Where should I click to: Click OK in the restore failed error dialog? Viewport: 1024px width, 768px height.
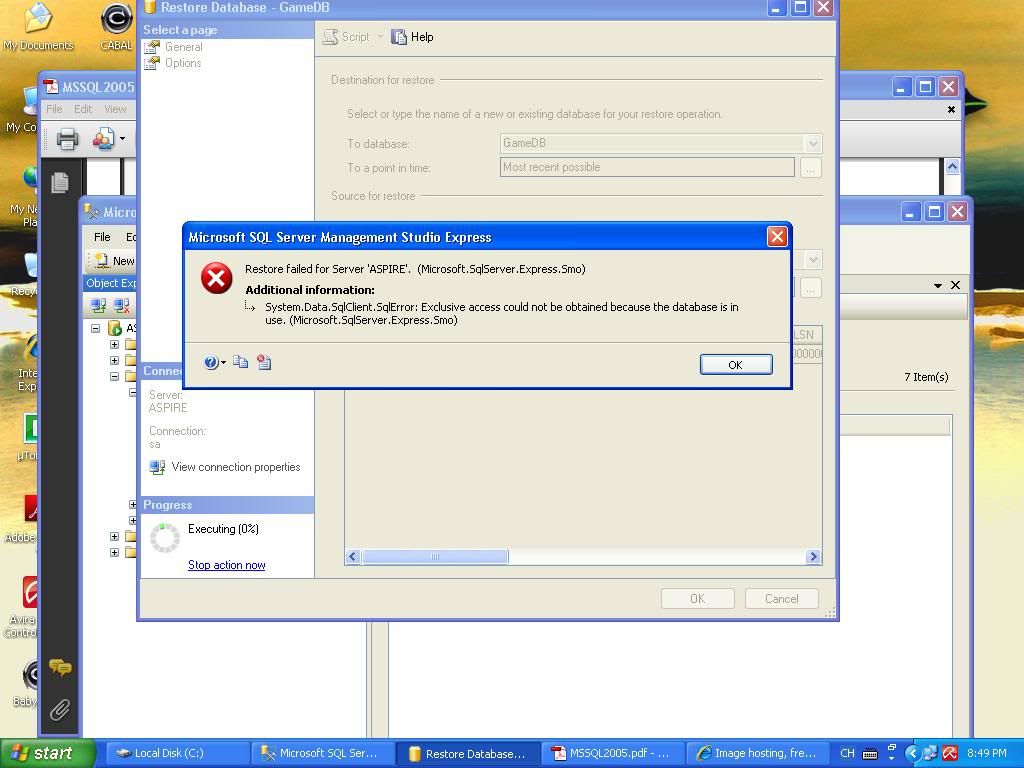(735, 364)
